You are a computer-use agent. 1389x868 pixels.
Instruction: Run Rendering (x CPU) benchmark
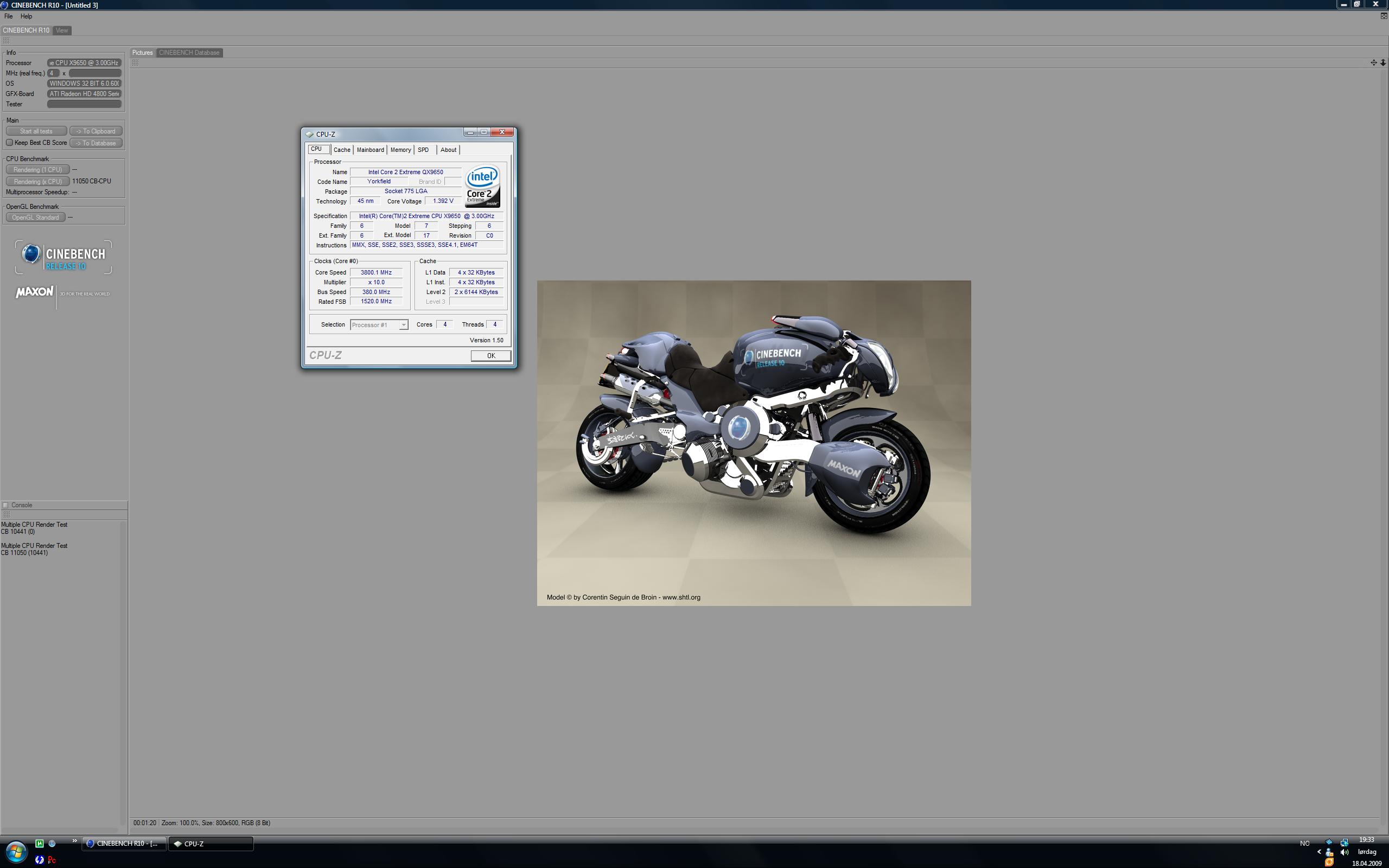37,181
